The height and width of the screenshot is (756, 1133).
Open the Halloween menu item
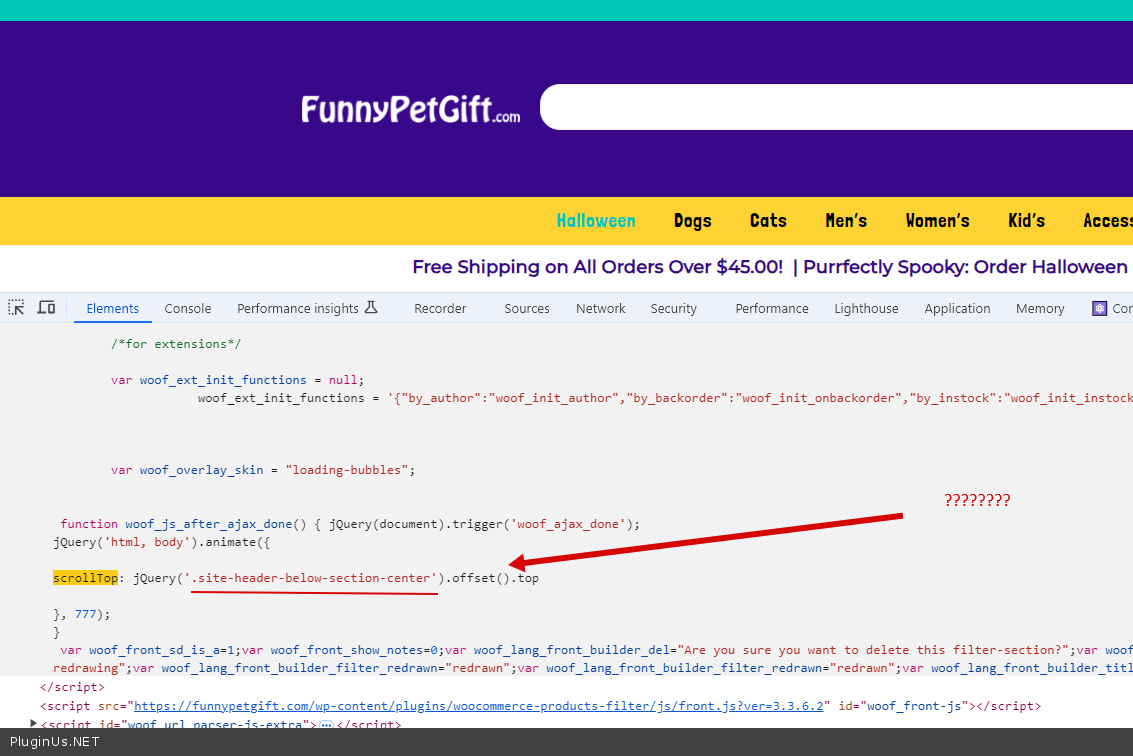coord(596,221)
